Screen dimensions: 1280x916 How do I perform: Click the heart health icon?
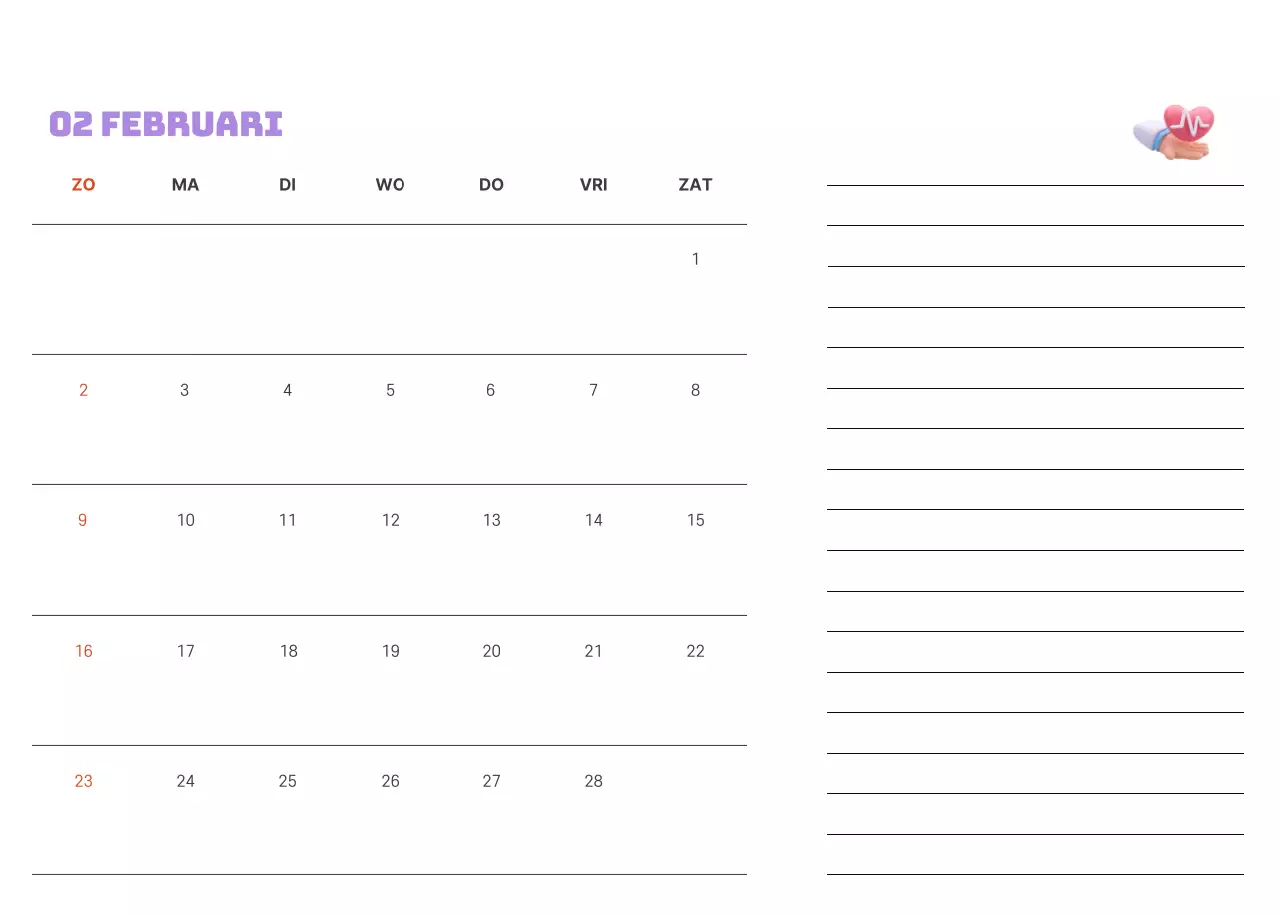[x=1175, y=131]
